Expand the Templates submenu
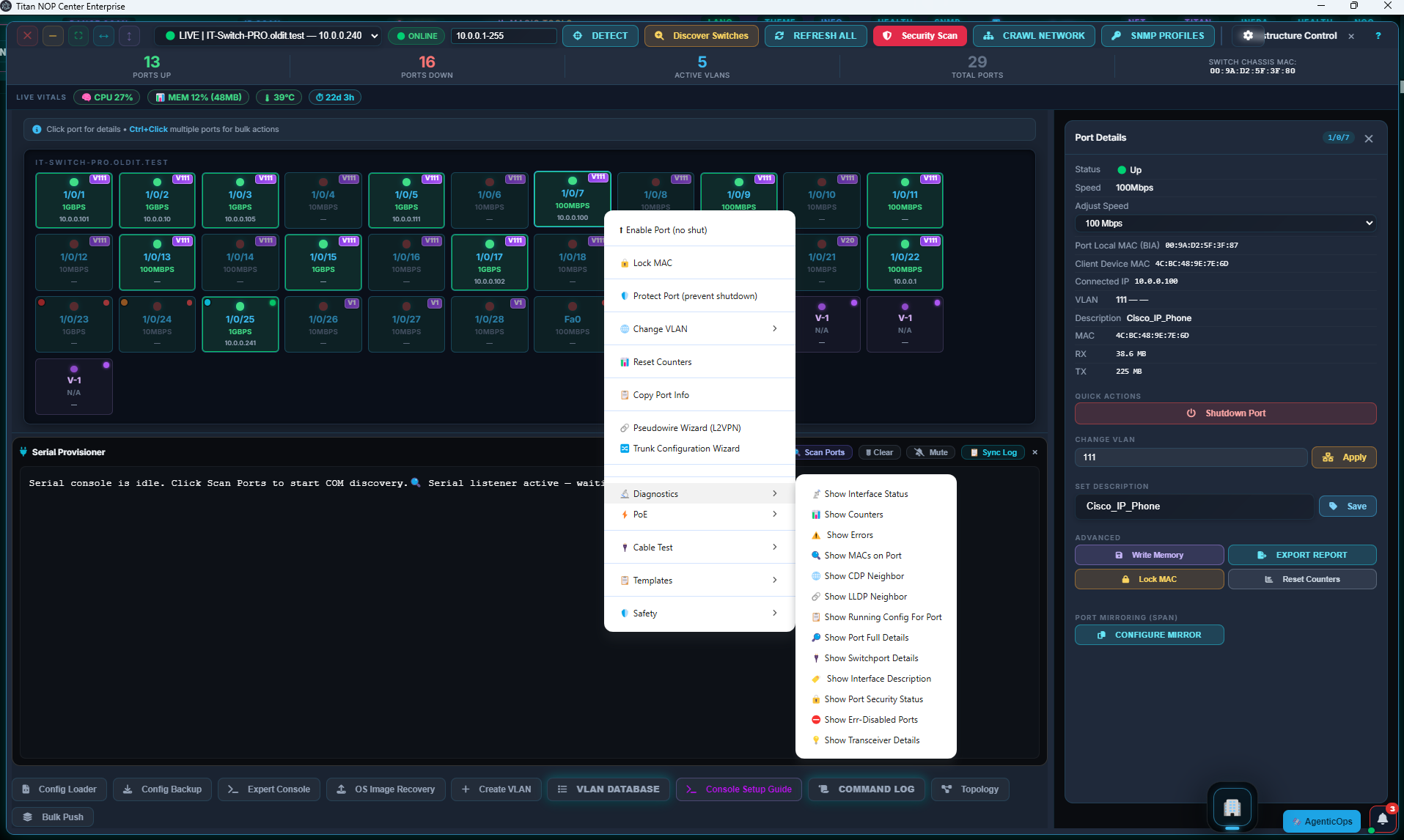Image resolution: width=1404 pixels, height=840 pixels. (699, 581)
